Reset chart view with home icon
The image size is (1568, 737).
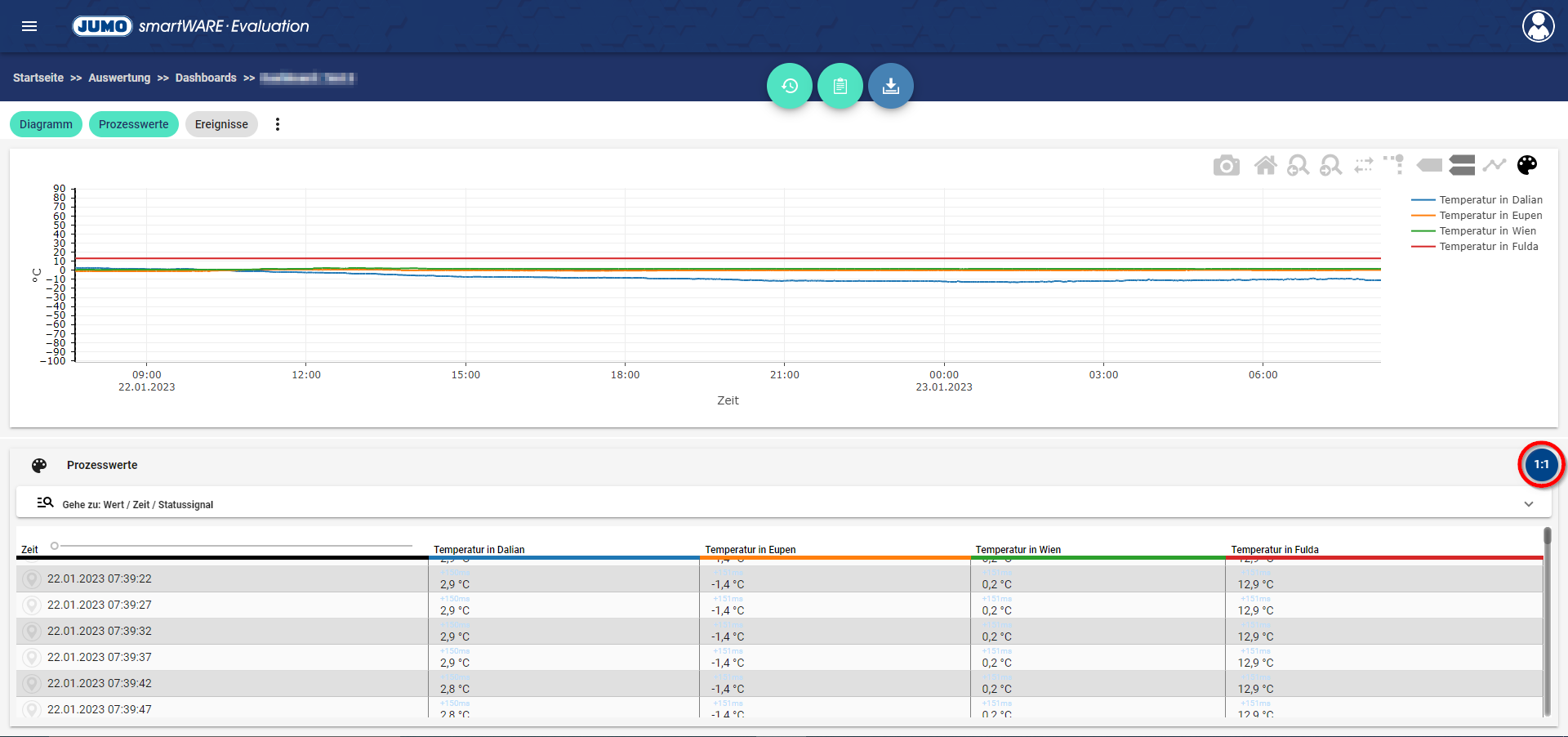1265,166
